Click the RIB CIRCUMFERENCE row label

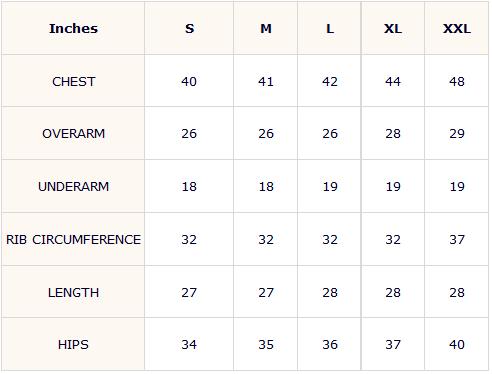[x=73, y=240]
